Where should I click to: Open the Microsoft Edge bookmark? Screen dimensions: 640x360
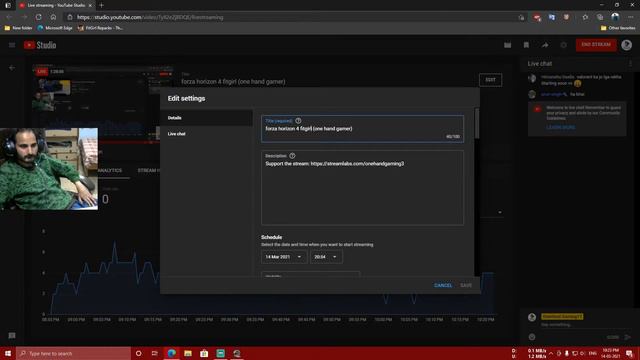click(x=55, y=28)
